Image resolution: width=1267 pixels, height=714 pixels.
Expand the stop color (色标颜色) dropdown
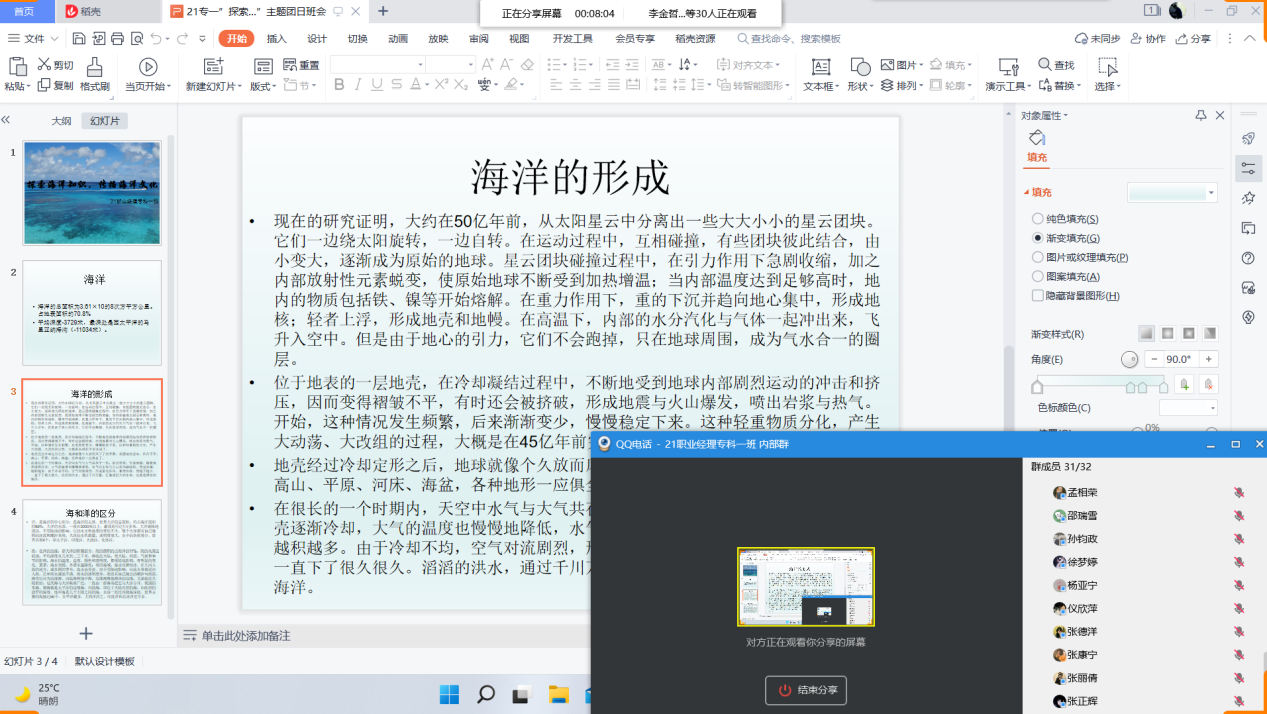coord(1213,408)
